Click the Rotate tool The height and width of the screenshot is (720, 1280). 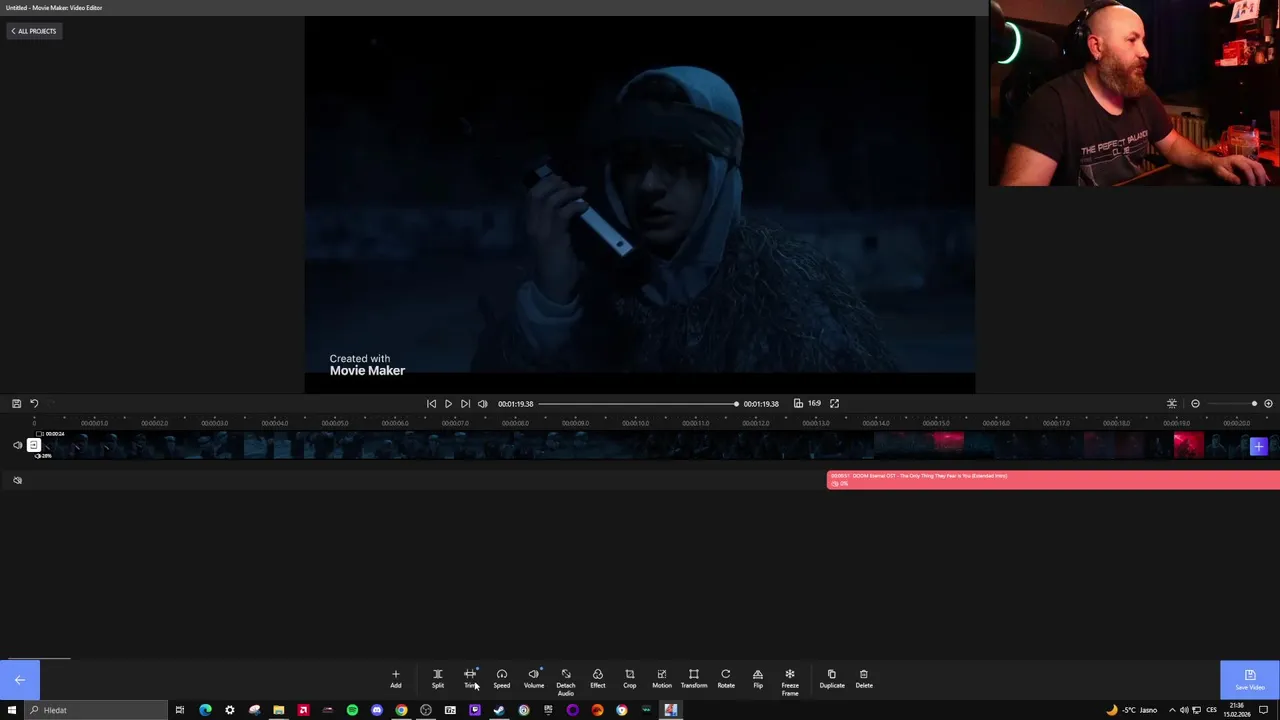(726, 679)
